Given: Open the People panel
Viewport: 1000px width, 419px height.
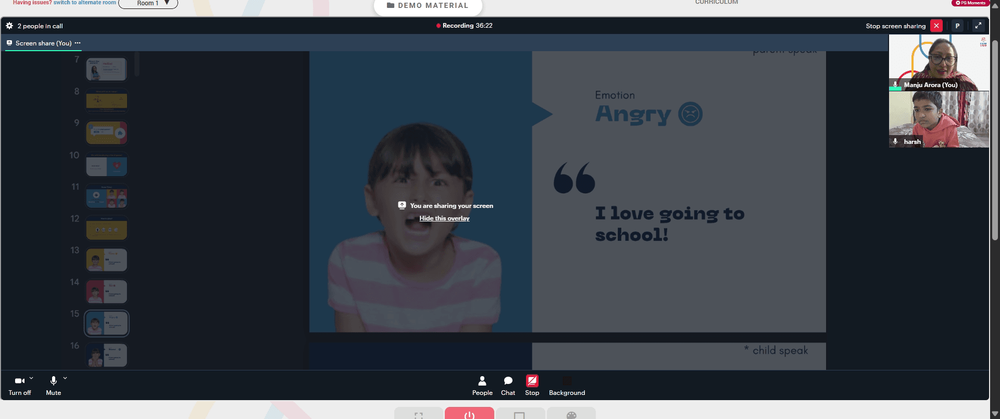Looking at the screenshot, I should (x=482, y=385).
